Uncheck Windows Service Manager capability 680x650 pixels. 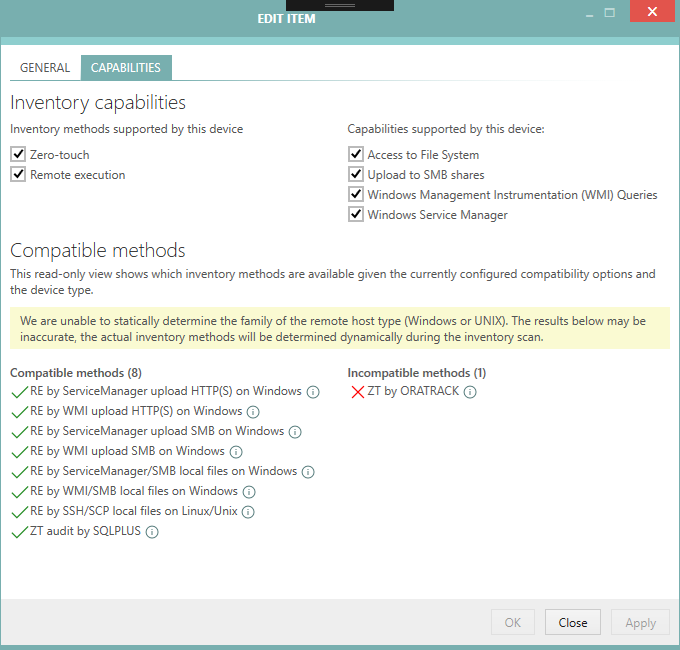coord(355,215)
